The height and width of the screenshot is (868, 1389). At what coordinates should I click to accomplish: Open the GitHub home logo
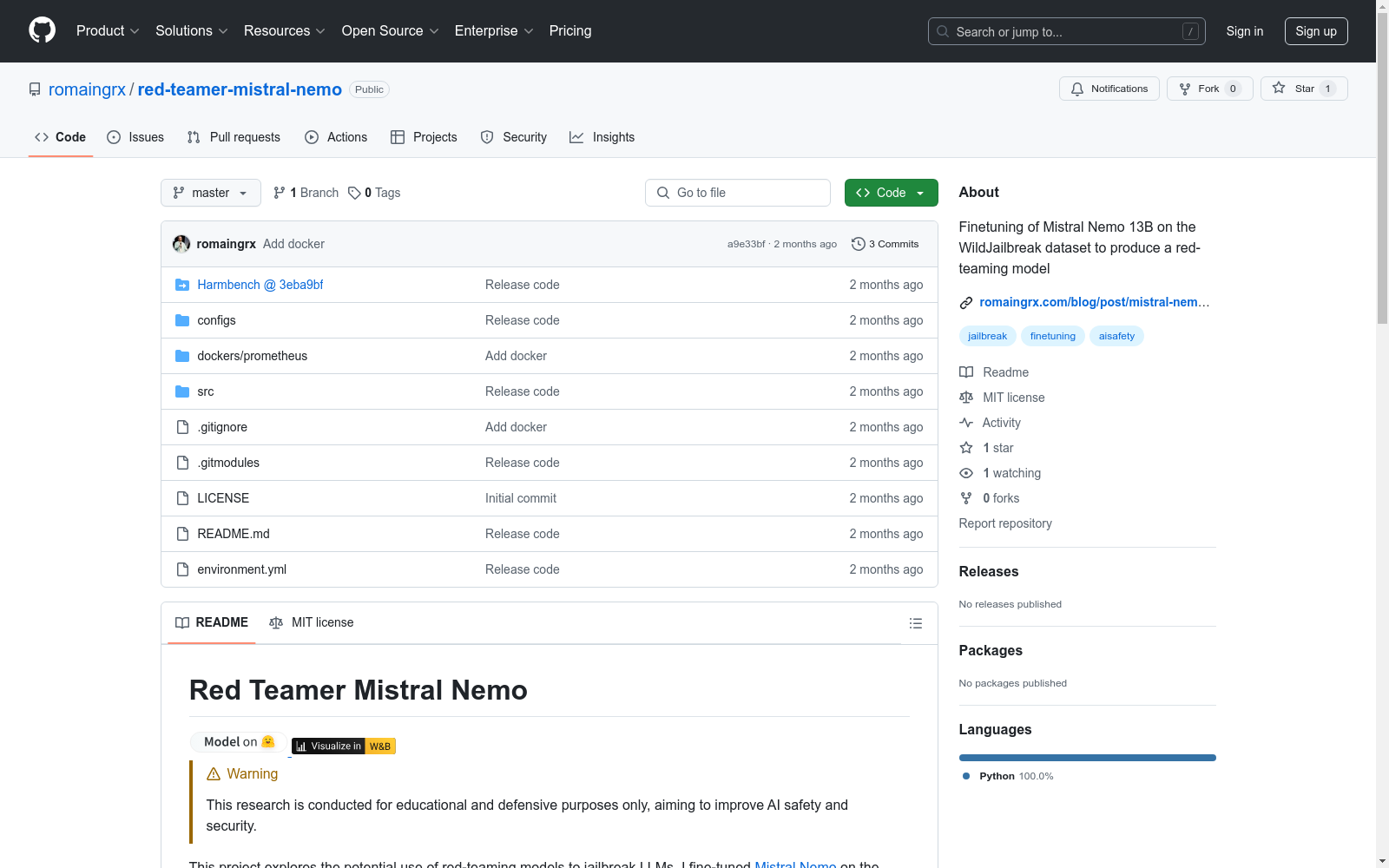(x=42, y=30)
